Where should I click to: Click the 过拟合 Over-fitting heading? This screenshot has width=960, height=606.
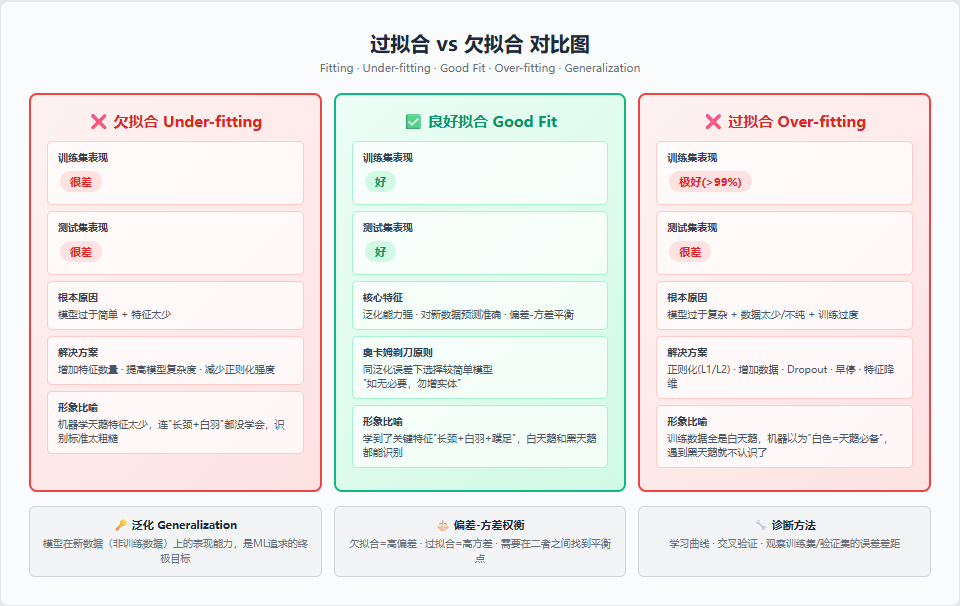[797, 122]
